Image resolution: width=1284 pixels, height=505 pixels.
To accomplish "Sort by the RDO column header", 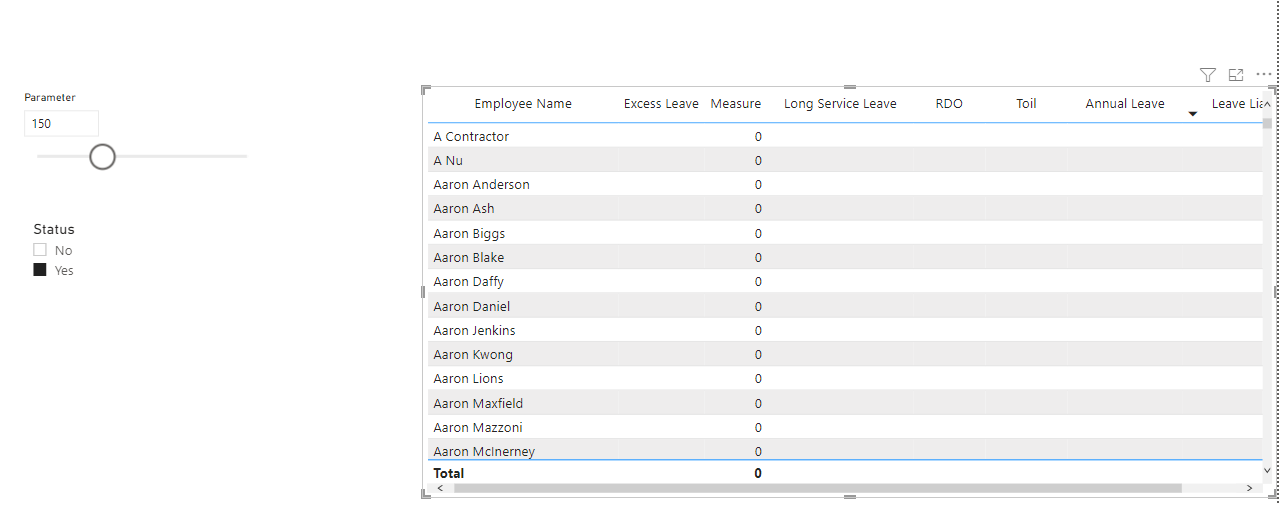I will pos(949,104).
